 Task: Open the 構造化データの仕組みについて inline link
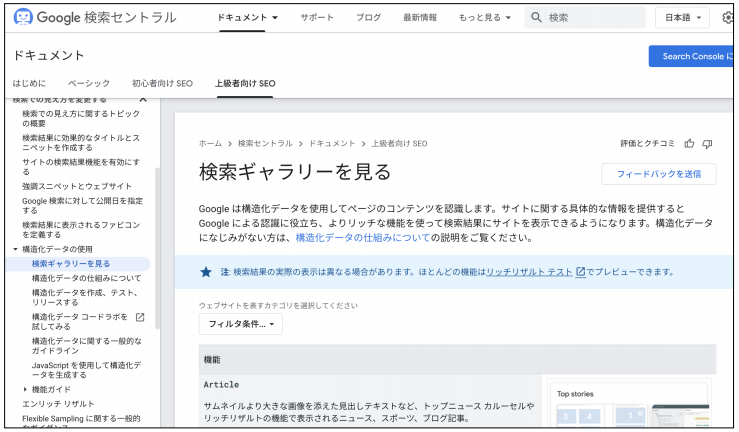coord(363,238)
